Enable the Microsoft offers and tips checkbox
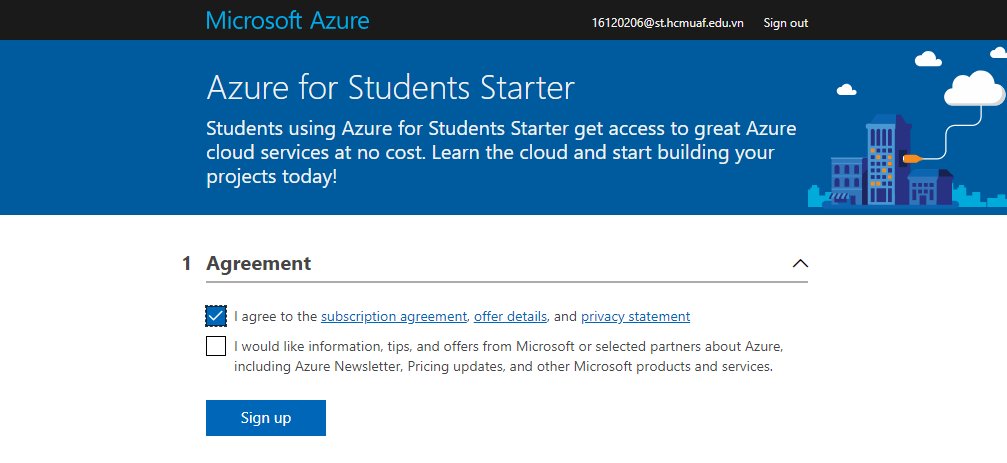 [x=216, y=345]
